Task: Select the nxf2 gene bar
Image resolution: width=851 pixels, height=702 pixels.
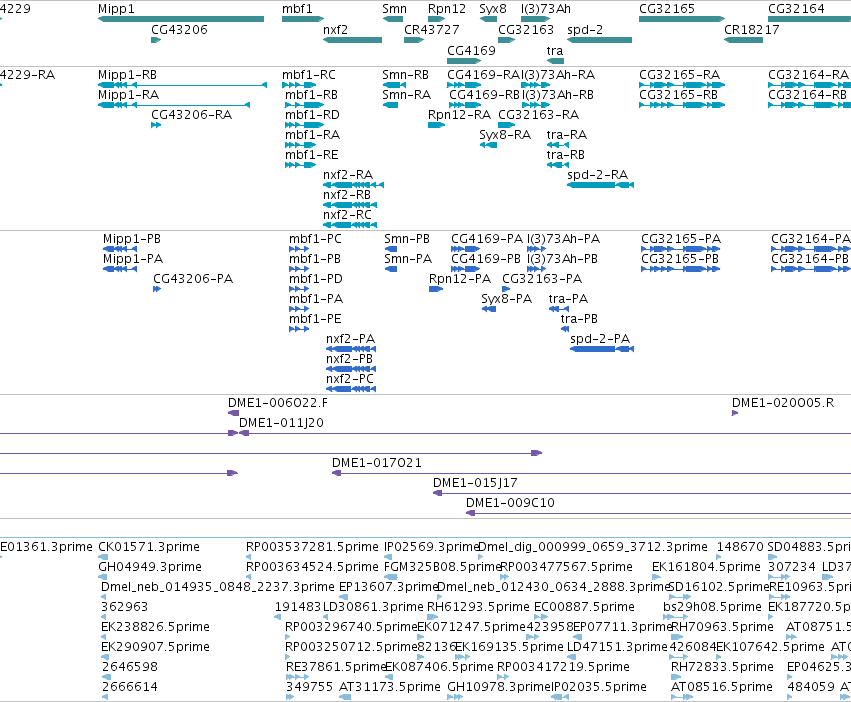Action: tap(352, 40)
